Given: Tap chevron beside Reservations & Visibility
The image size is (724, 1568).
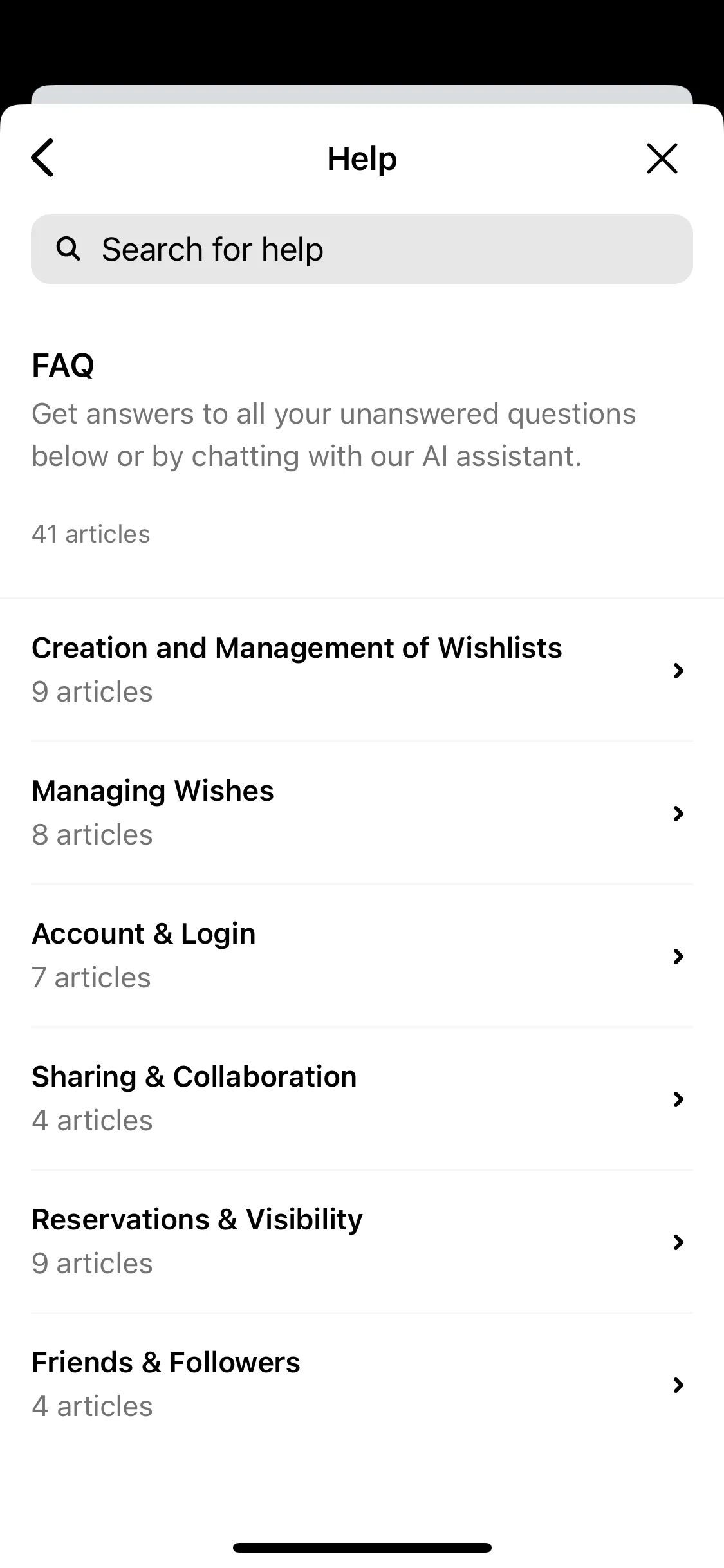Looking at the screenshot, I should pyautogui.click(x=678, y=1242).
